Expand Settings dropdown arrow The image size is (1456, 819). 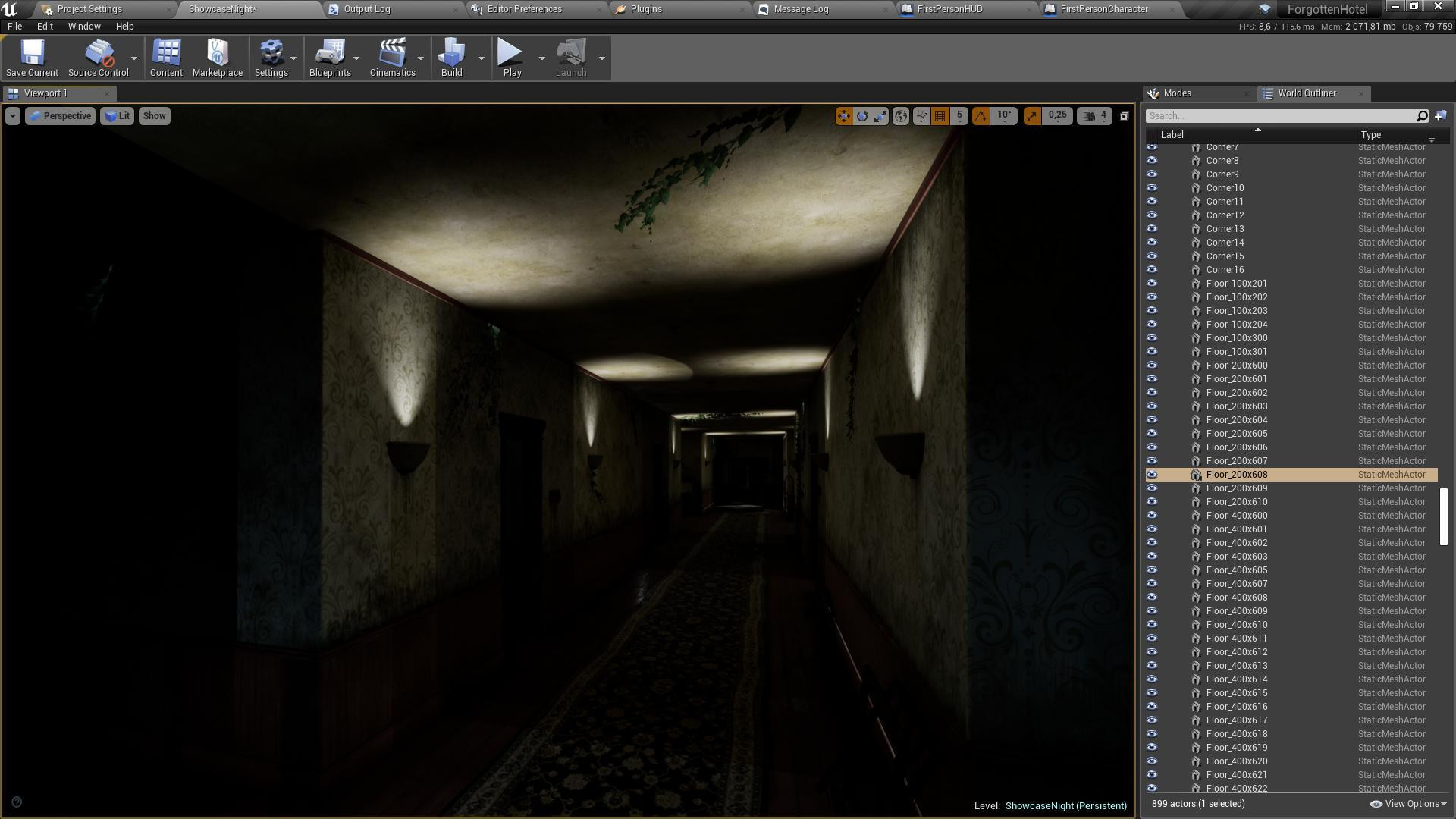[293, 58]
